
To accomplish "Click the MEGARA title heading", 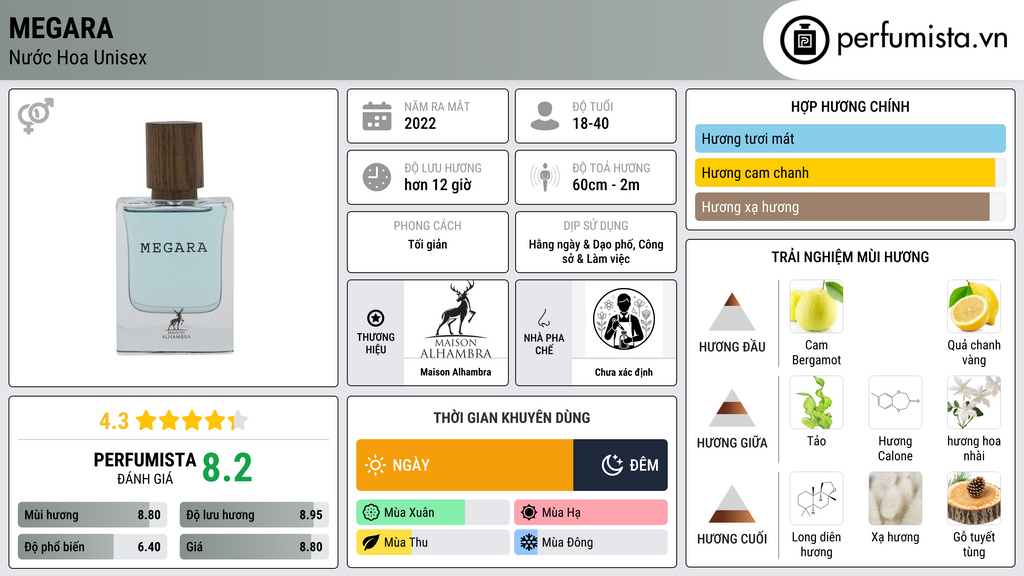I will [x=61, y=28].
